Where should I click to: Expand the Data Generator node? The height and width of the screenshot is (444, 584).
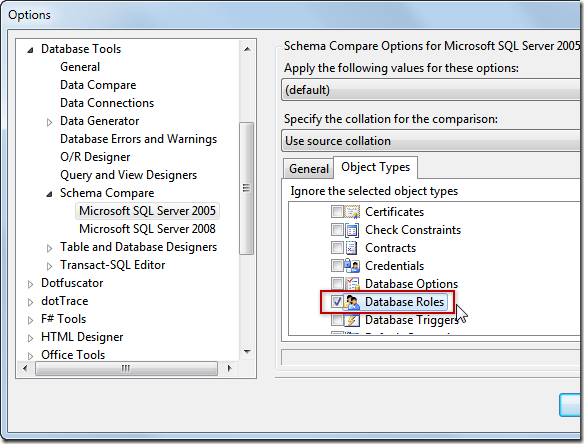tap(49, 122)
